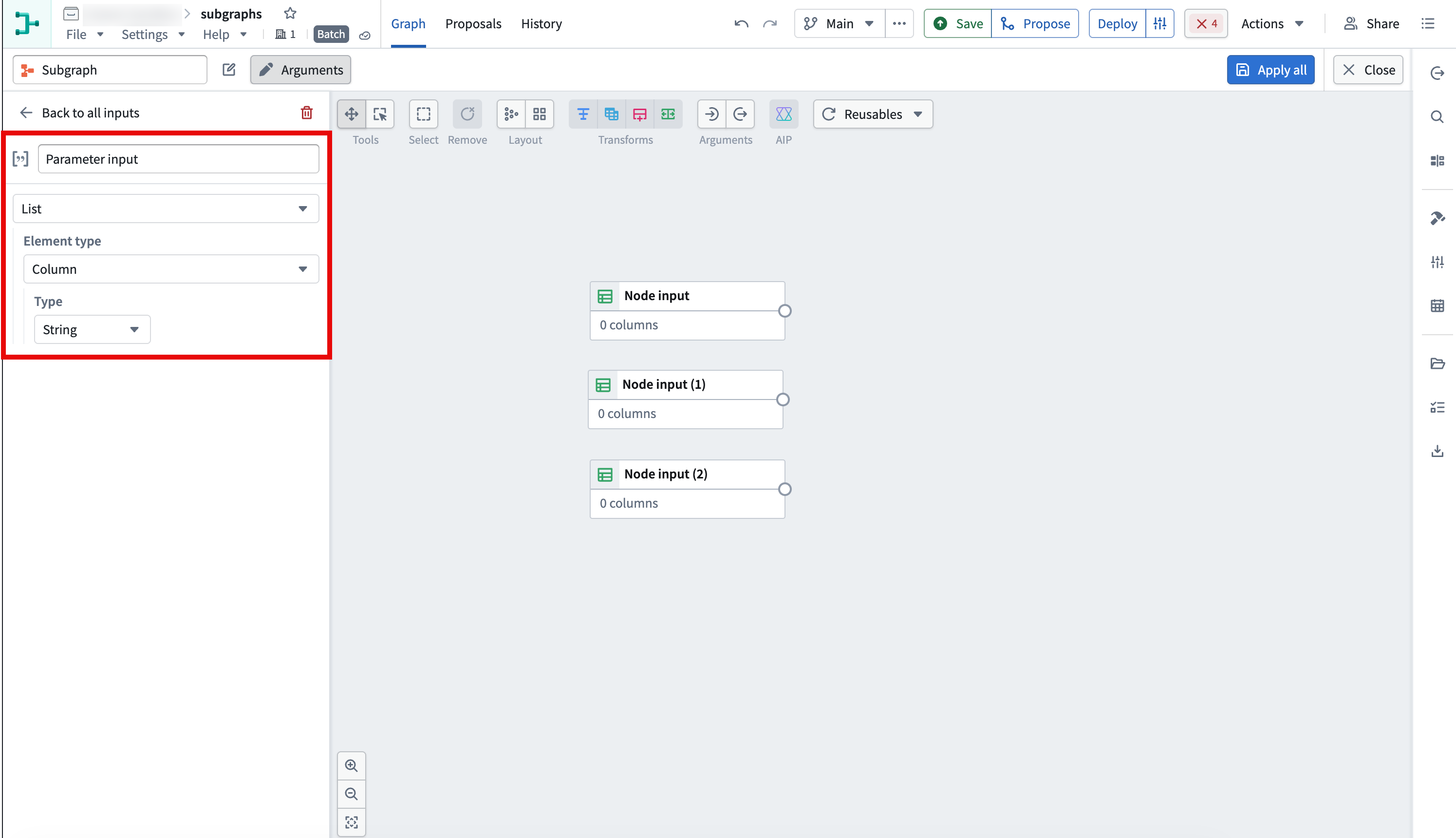Click the Propose button

click(1035, 23)
